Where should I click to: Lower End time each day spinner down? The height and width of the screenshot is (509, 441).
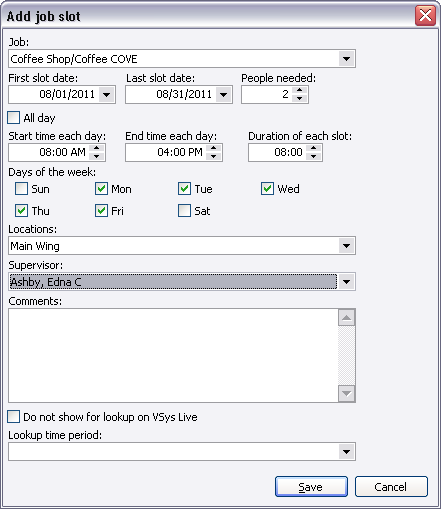click(x=214, y=156)
